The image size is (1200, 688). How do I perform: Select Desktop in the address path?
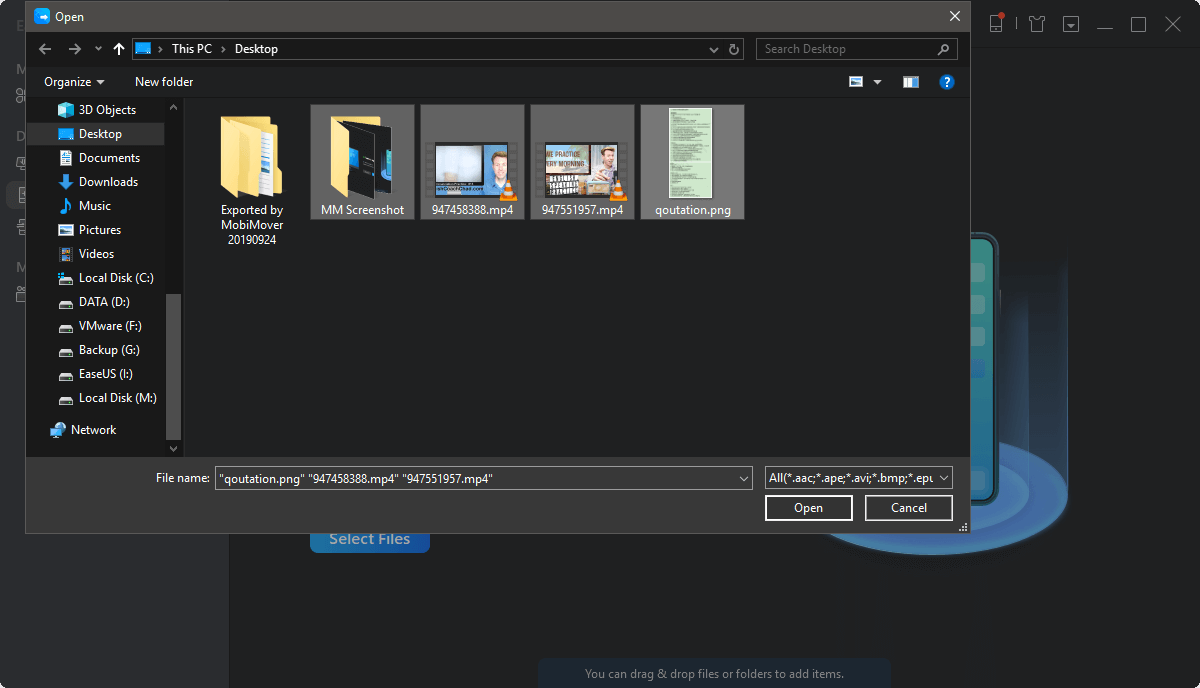coord(256,49)
